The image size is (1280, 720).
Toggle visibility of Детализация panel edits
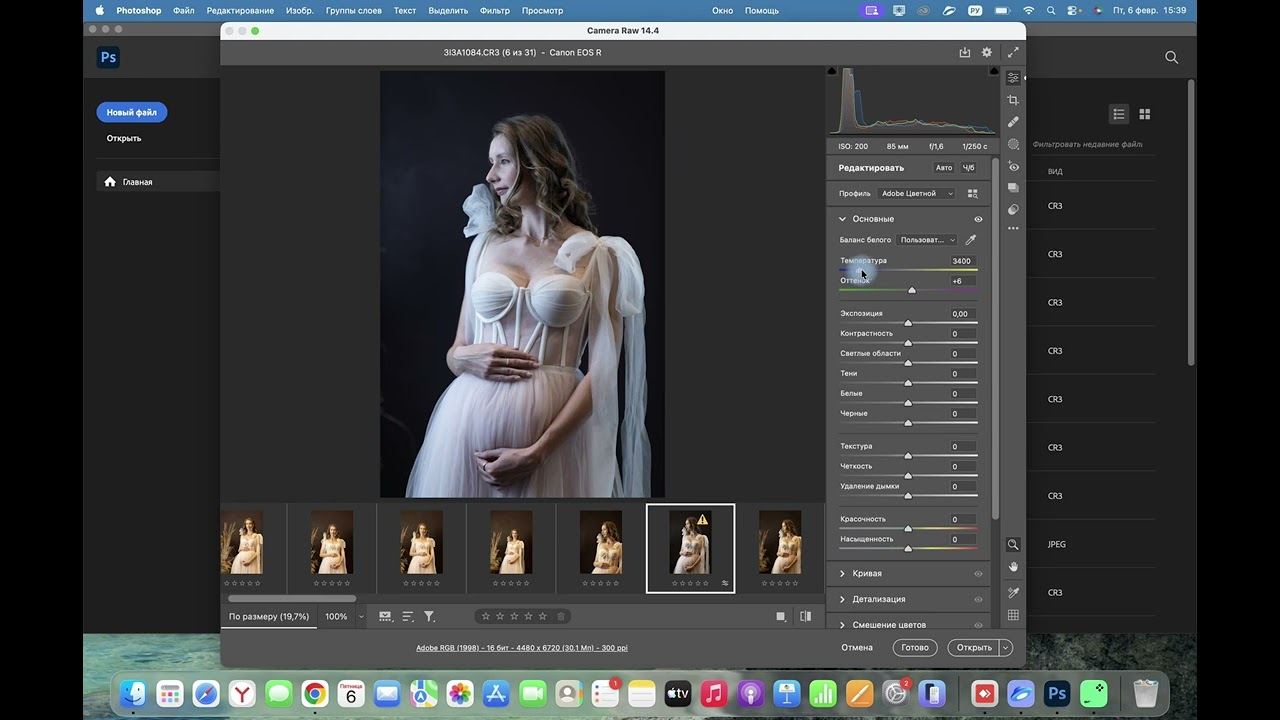pyautogui.click(x=978, y=599)
